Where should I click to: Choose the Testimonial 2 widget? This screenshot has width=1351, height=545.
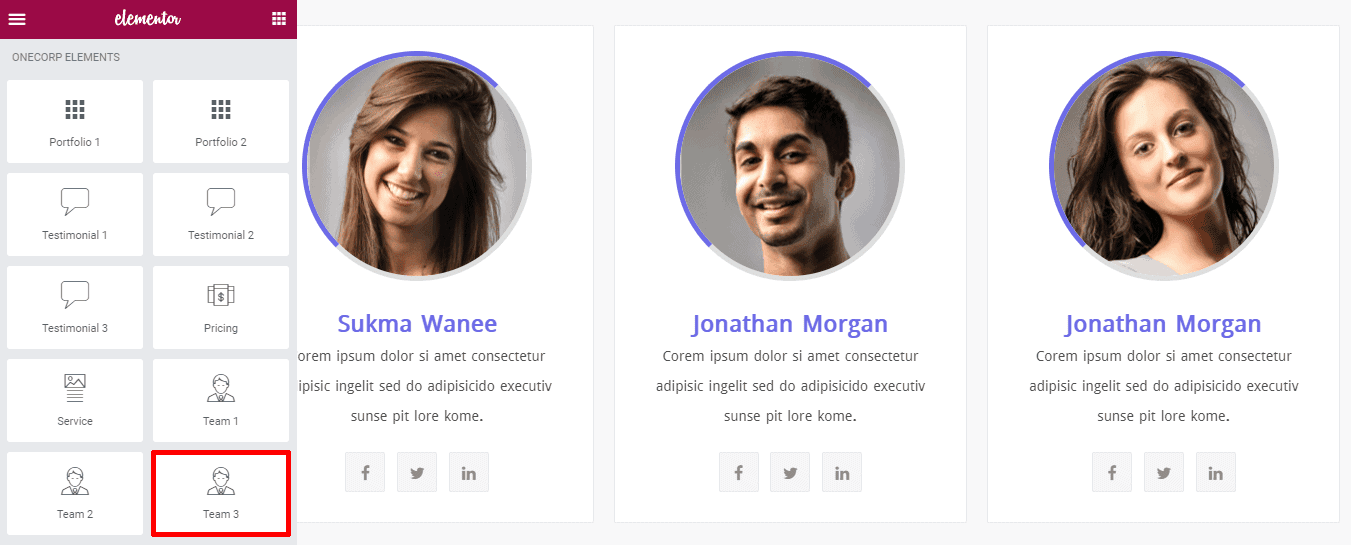pyautogui.click(x=221, y=214)
